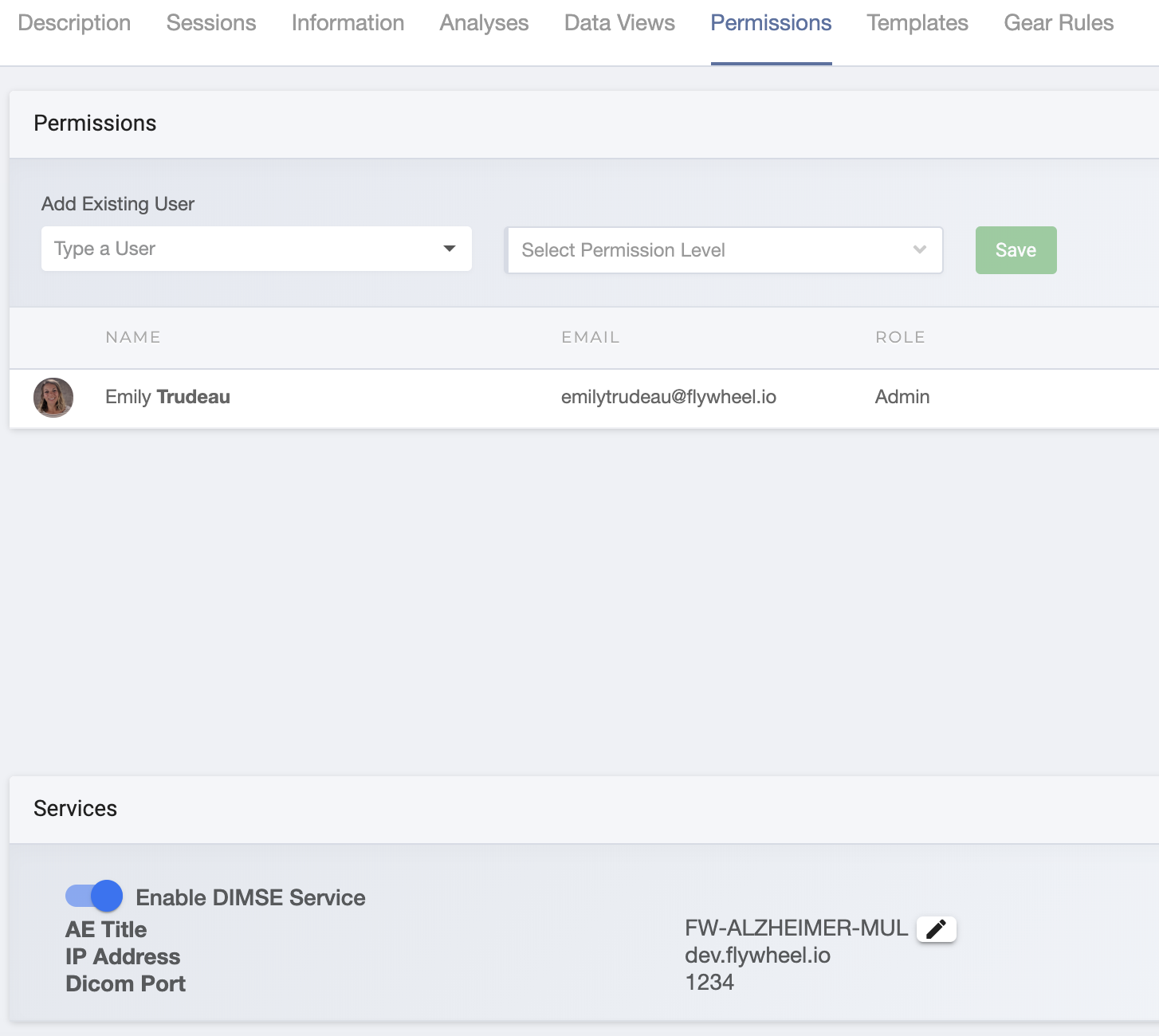Click the Emily Trudeau user name

(x=167, y=397)
